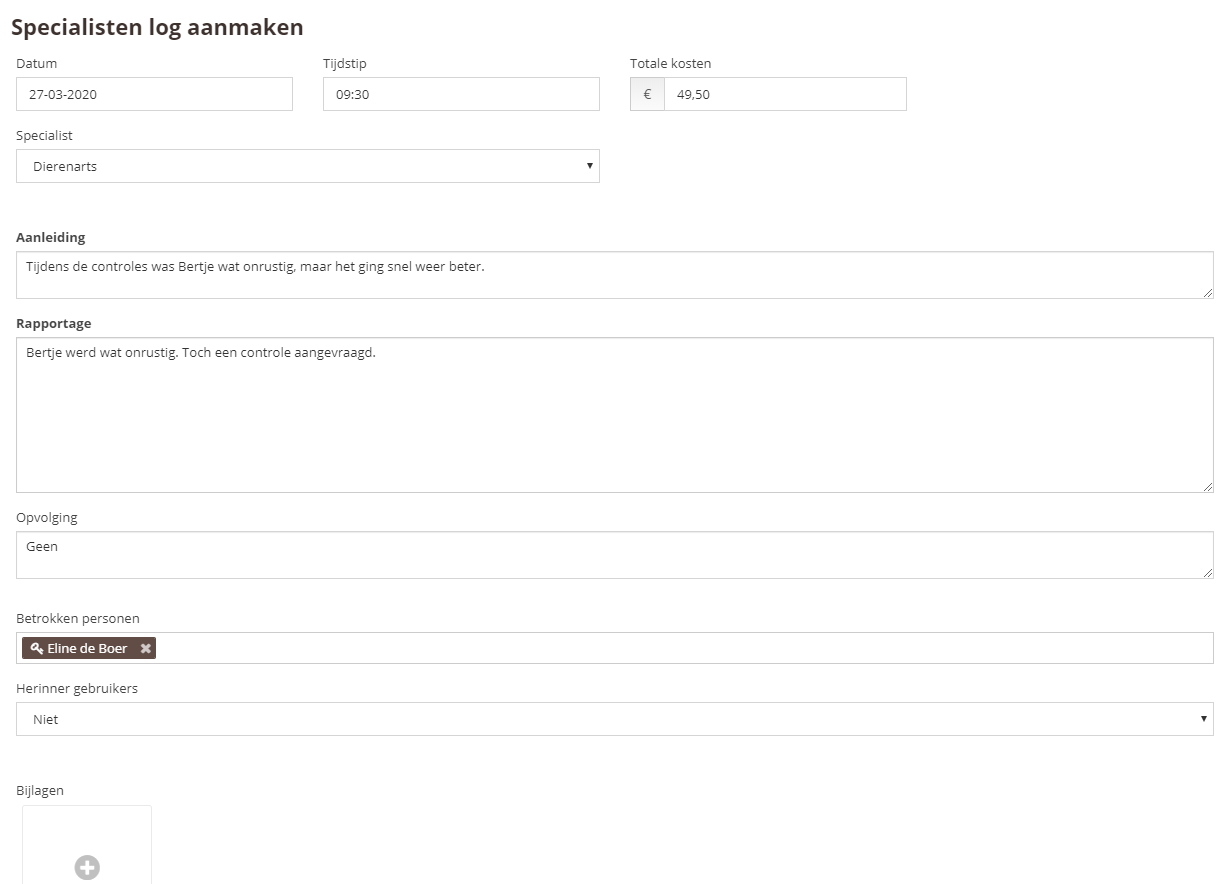Click into the Rapportage text area
The height and width of the screenshot is (884, 1230).
coord(615,415)
